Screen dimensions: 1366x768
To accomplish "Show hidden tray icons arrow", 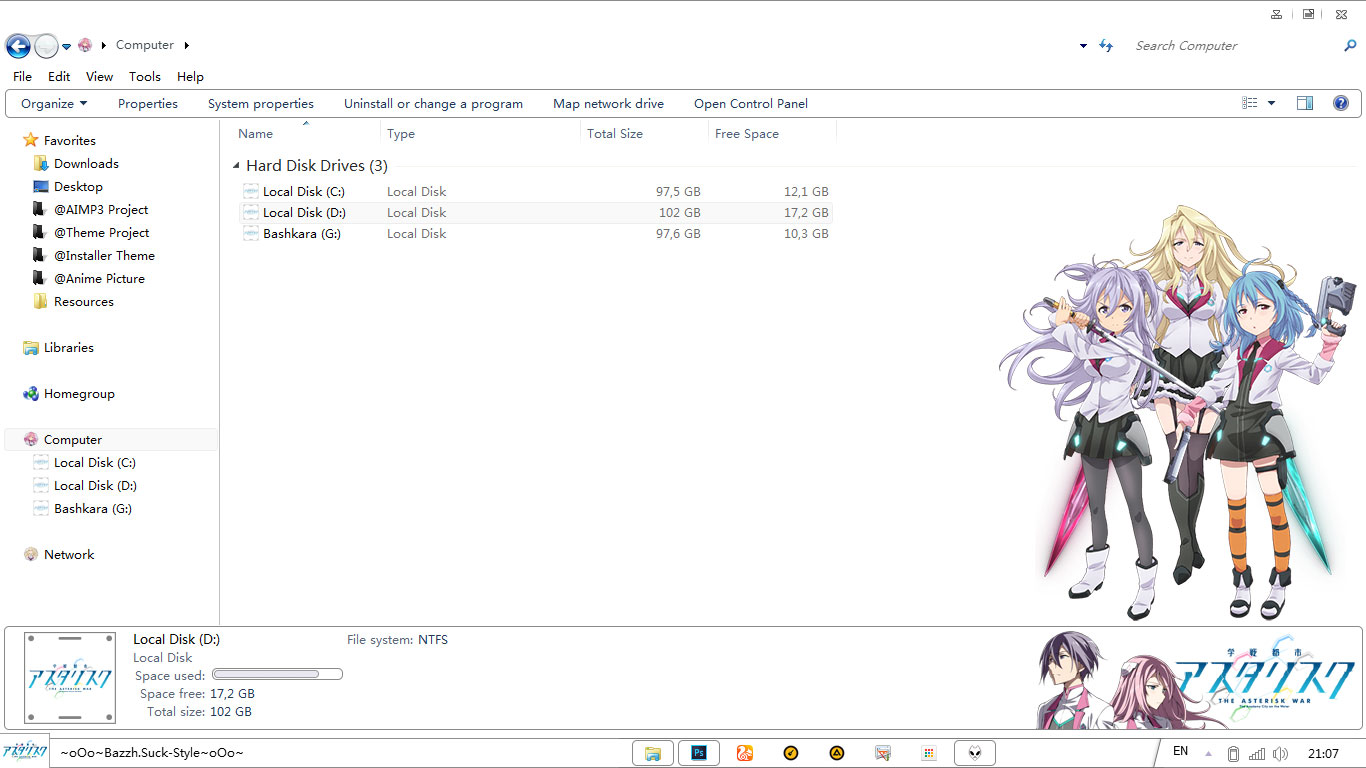I will point(1208,754).
